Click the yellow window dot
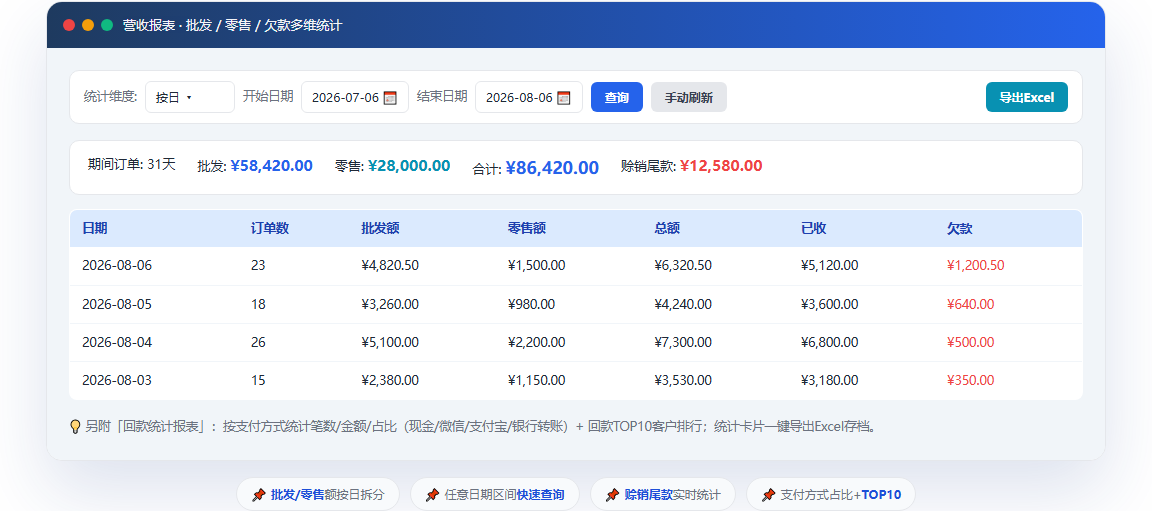The image size is (1152, 511). coord(88,25)
